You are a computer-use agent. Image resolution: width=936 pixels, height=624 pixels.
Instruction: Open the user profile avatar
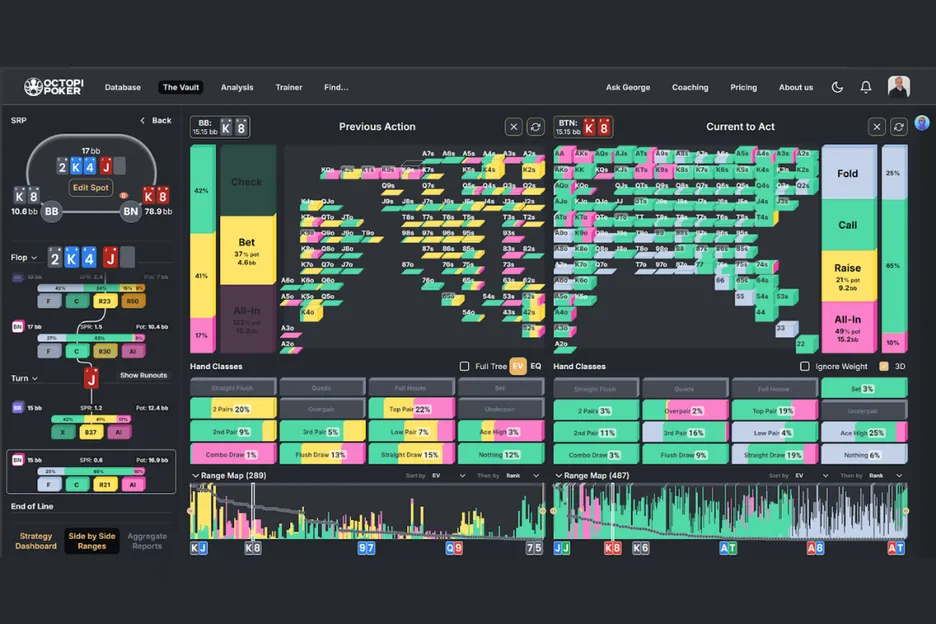[898, 87]
